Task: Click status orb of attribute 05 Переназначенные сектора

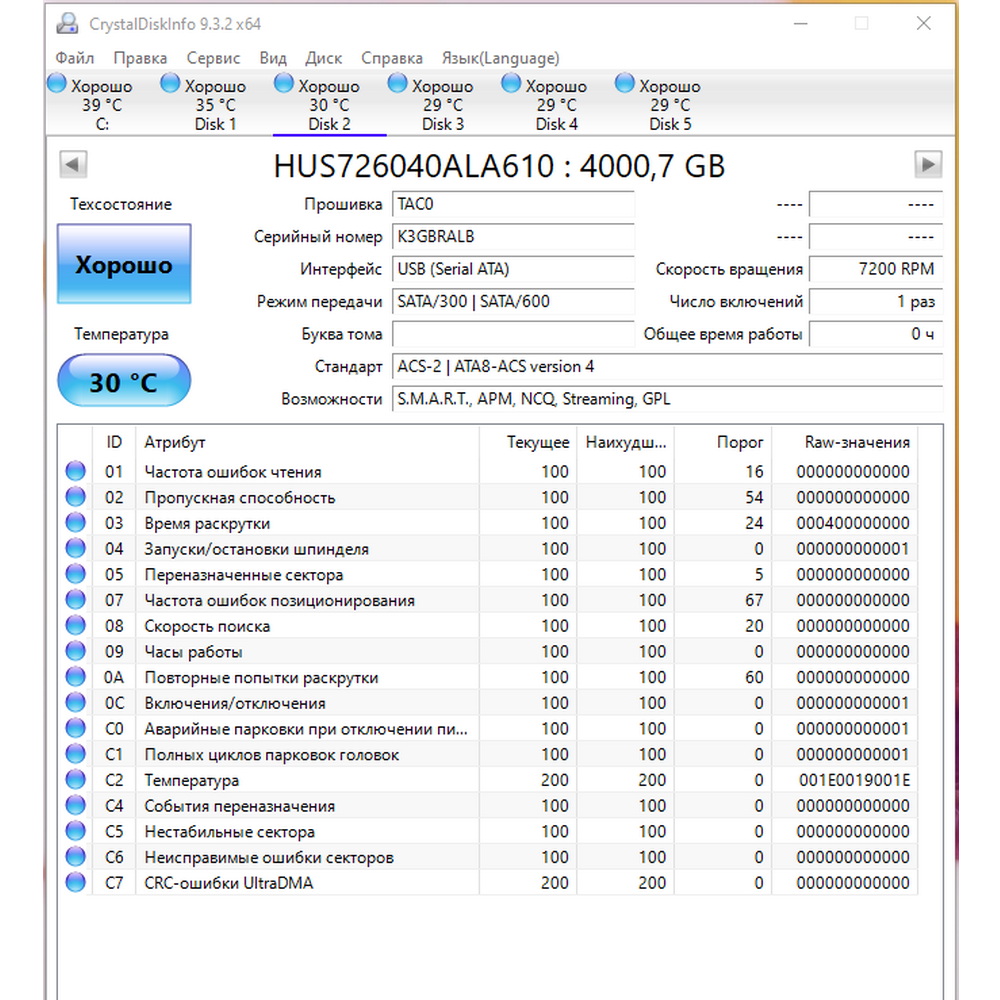Action: [75, 574]
